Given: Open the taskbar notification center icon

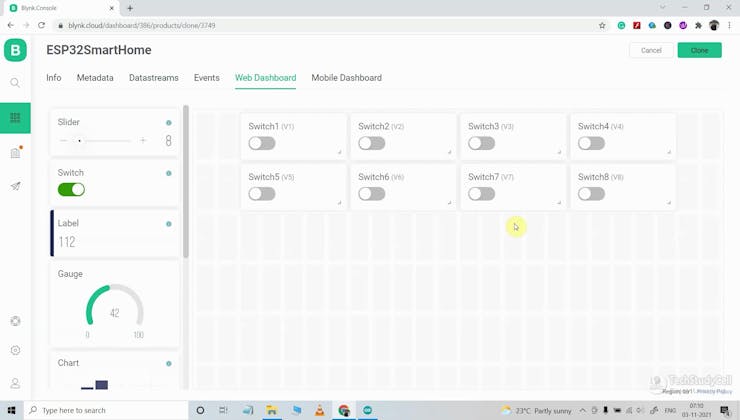Looking at the screenshot, I should click(725, 411).
